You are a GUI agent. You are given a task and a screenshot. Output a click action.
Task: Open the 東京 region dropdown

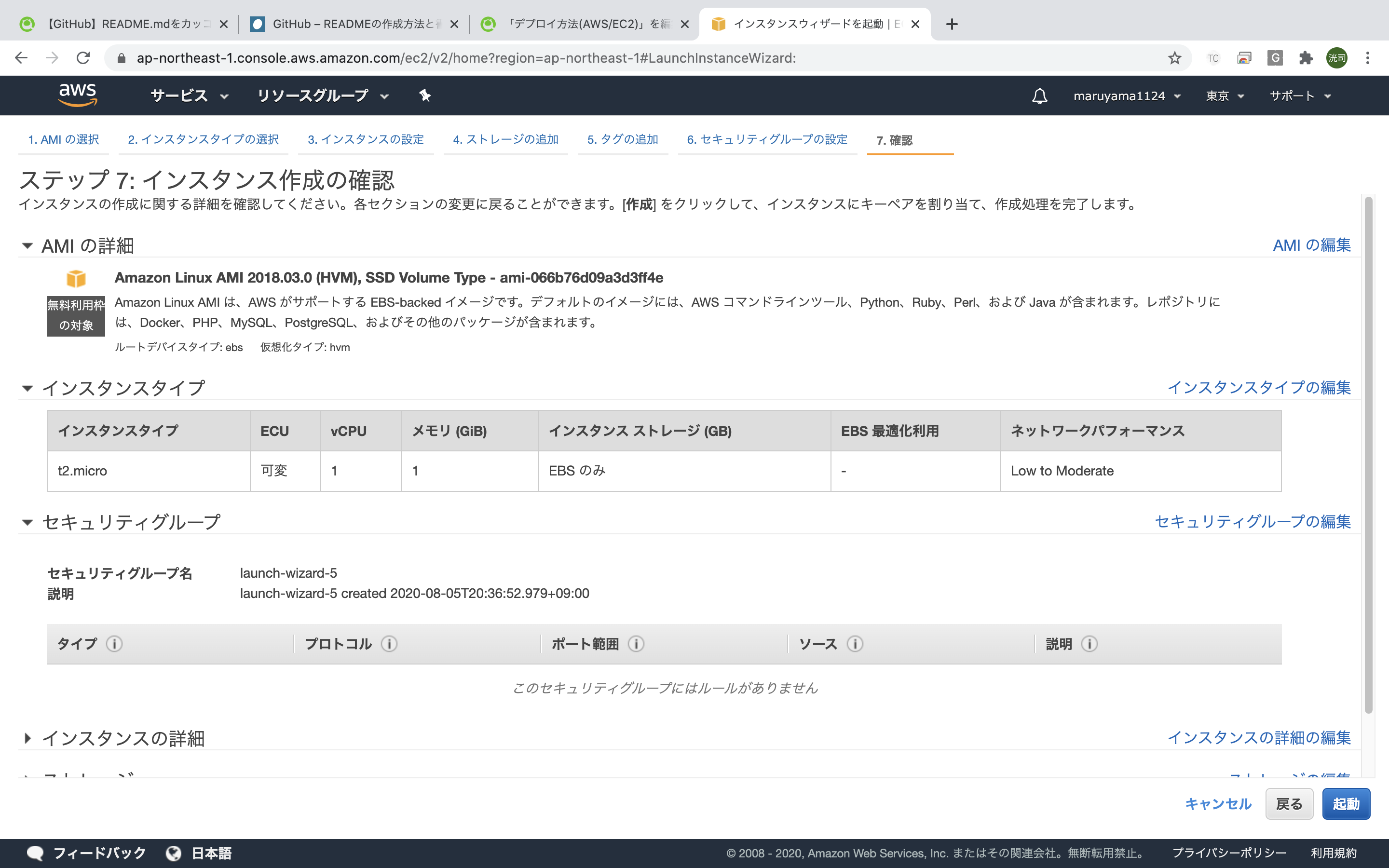tap(1225, 96)
